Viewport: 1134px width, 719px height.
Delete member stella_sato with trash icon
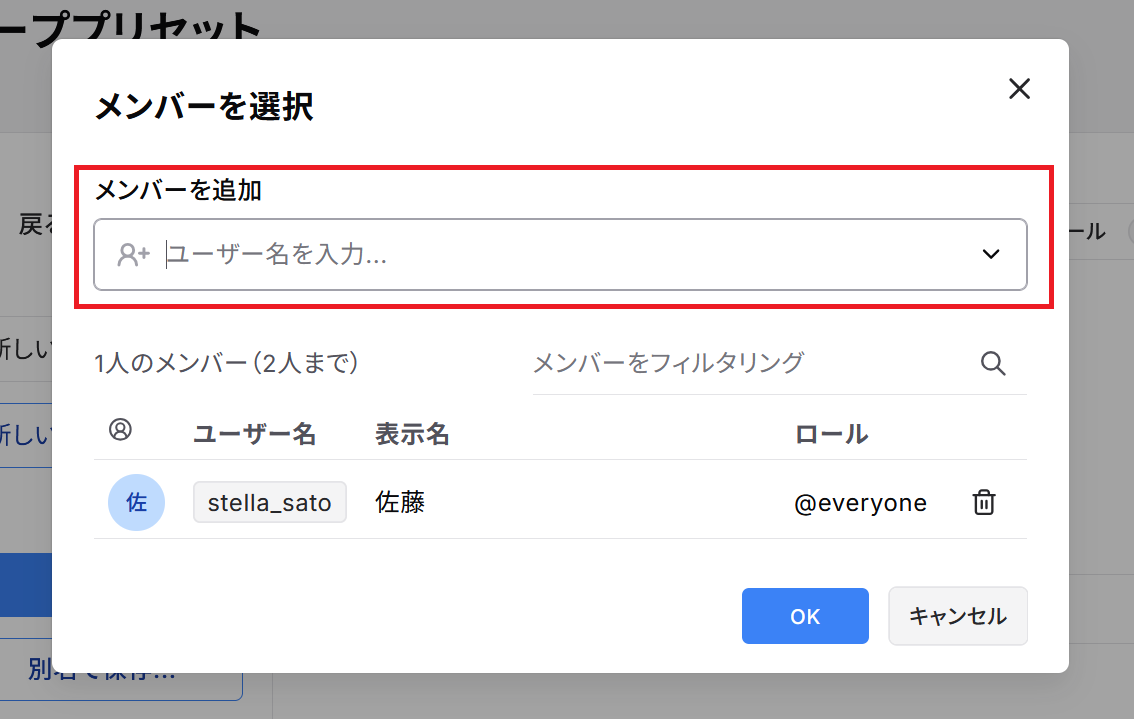pyautogui.click(x=984, y=502)
